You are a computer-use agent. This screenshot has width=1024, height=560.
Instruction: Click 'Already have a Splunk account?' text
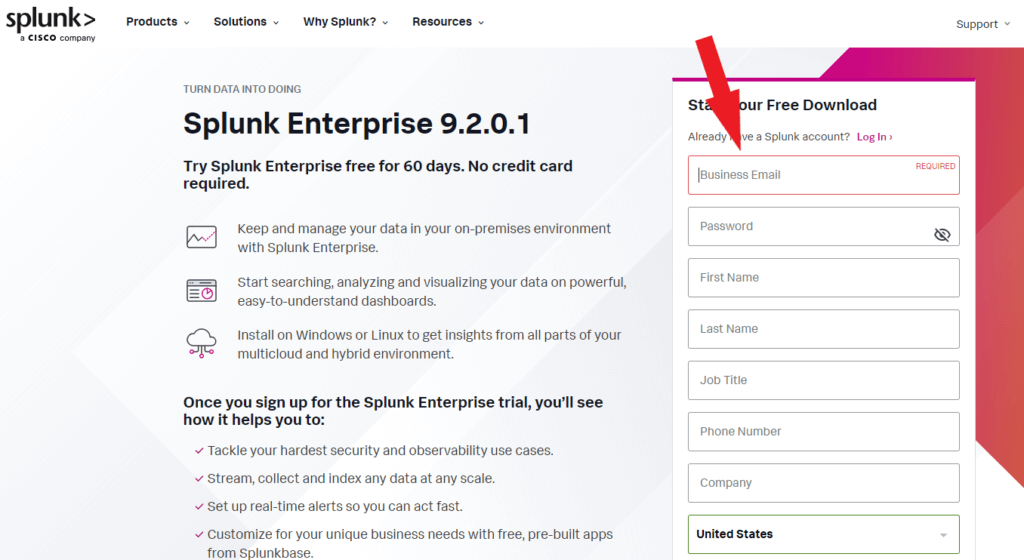pyautogui.click(x=769, y=136)
